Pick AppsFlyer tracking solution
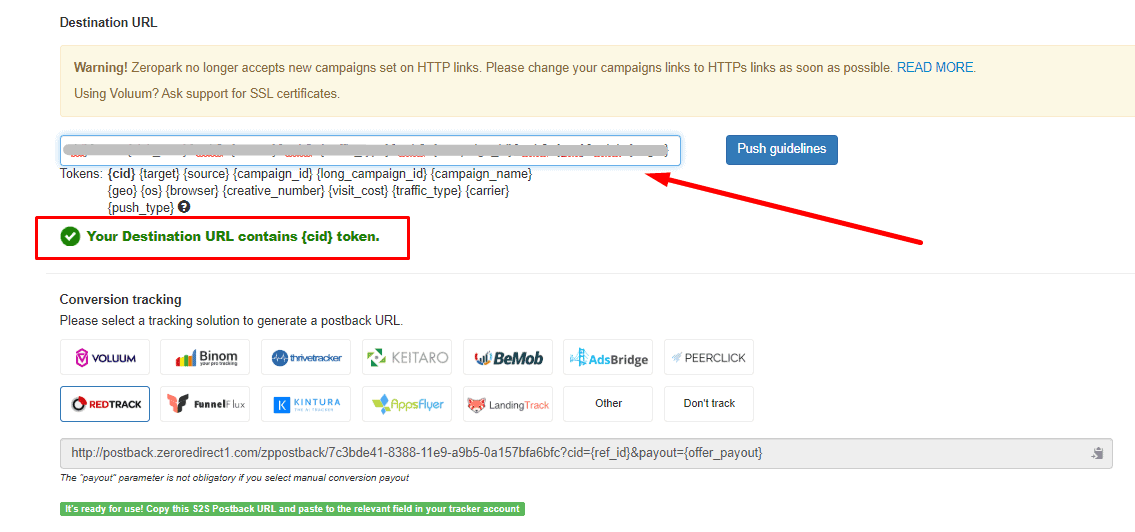1135x532 pixels. (407, 404)
